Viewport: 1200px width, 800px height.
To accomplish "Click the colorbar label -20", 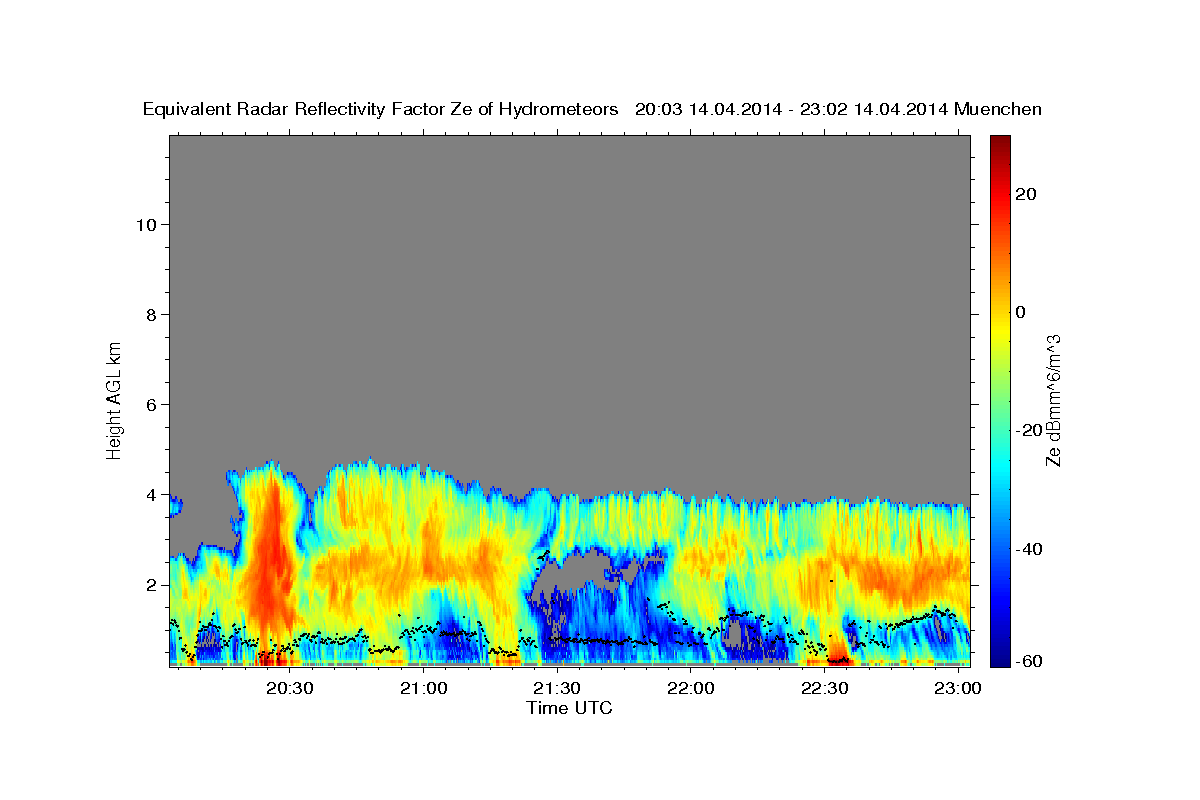I will (1029, 430).
